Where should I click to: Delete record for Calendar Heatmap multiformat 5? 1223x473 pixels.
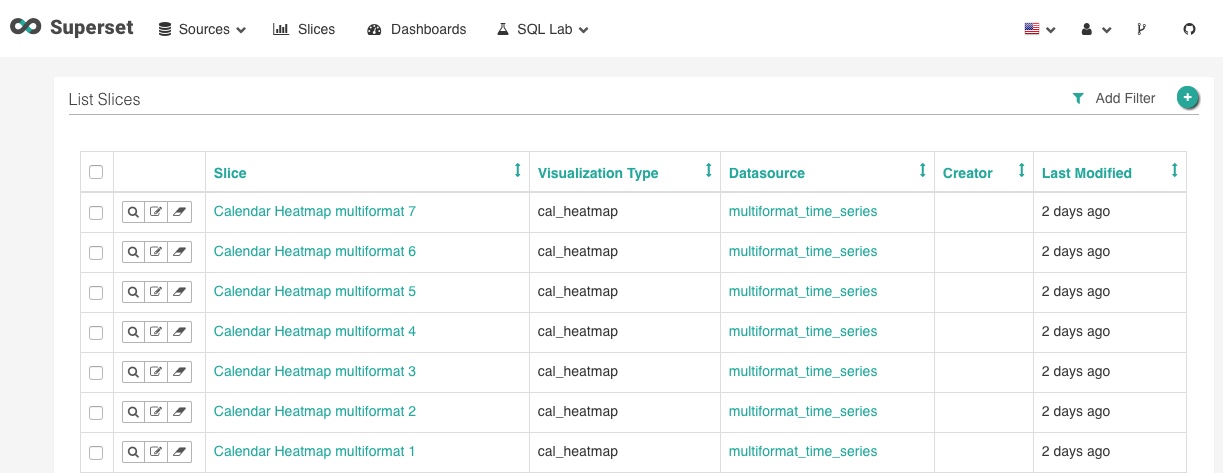(x=180, y=292)
